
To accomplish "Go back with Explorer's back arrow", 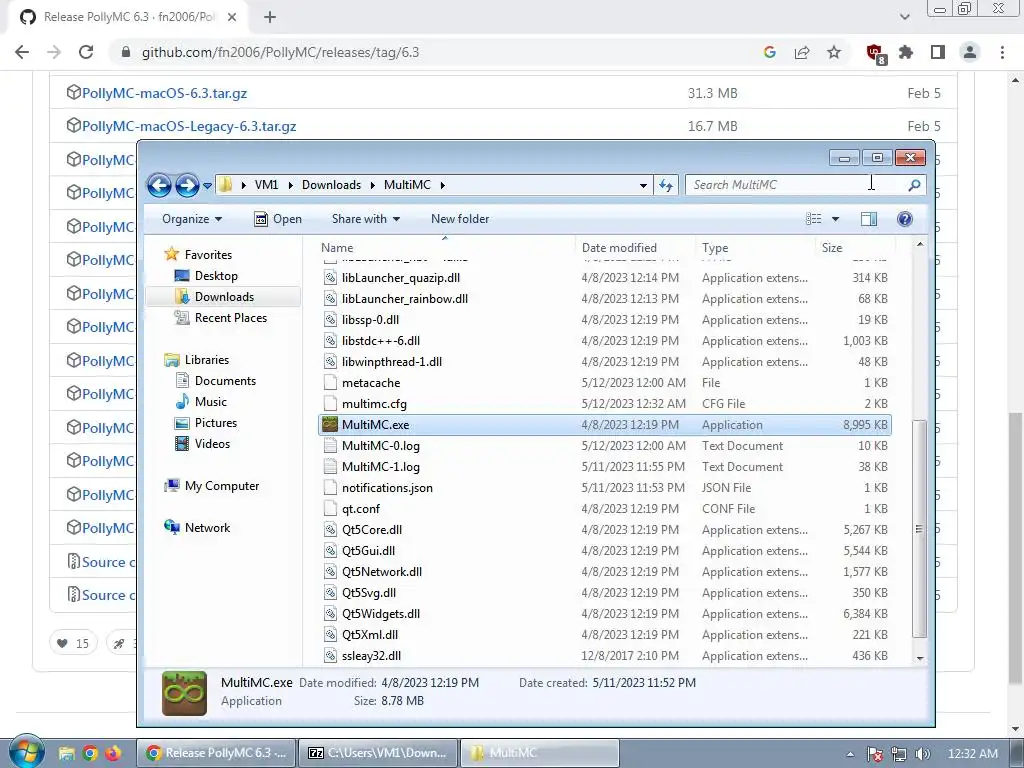I will click(x=159, y=185).
